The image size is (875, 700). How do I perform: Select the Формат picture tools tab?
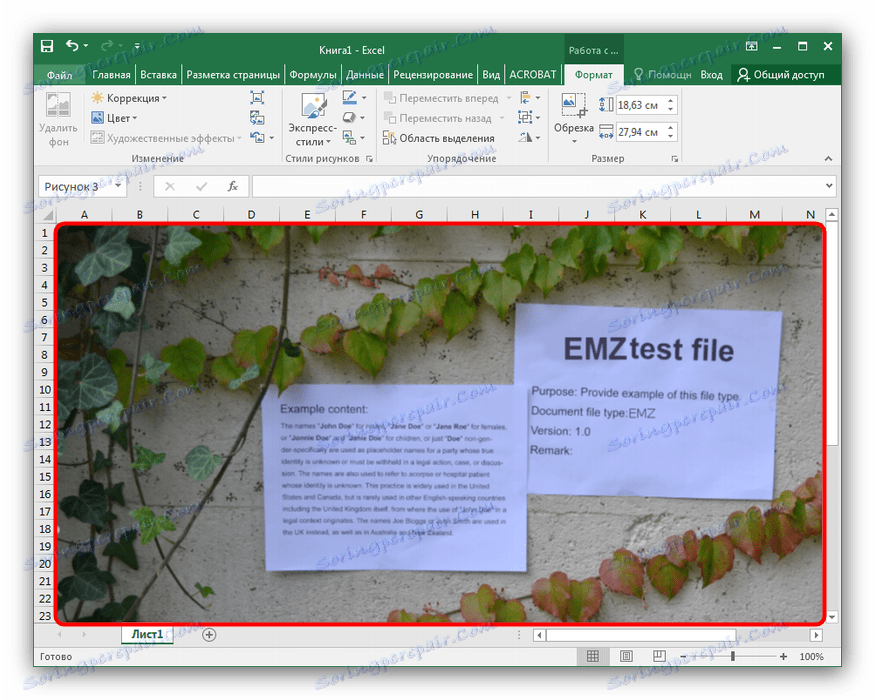pos(594,75)
